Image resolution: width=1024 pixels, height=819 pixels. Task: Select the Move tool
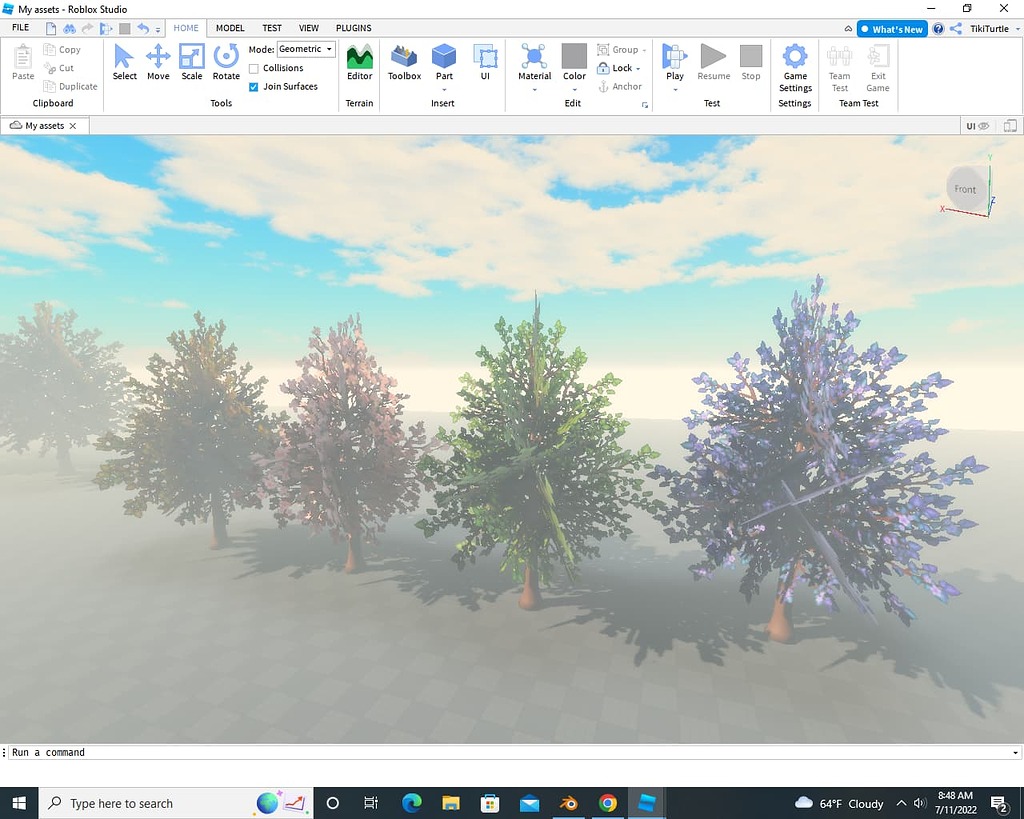point(158,62)
